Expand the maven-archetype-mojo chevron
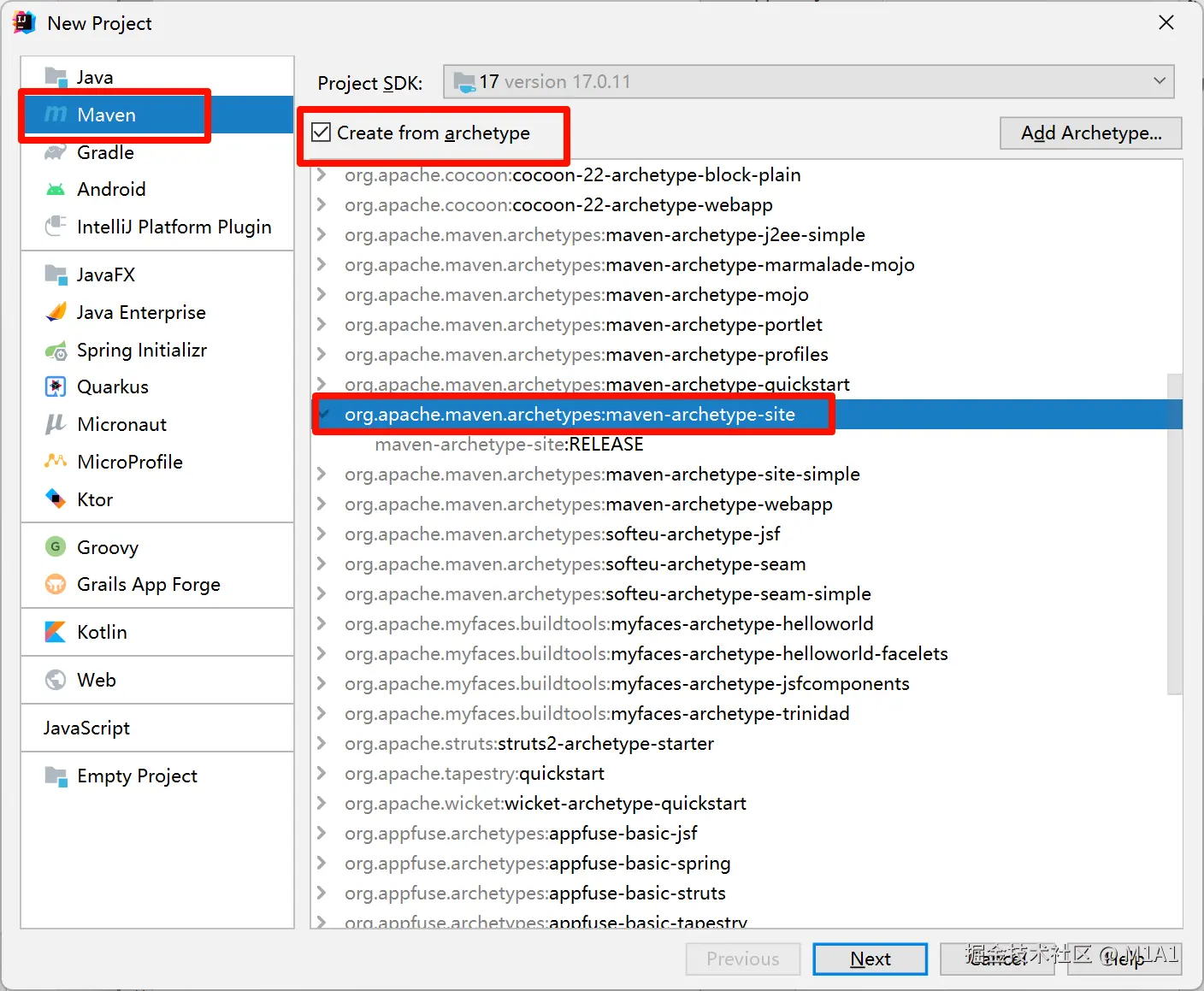 click(x=322, y=294)
